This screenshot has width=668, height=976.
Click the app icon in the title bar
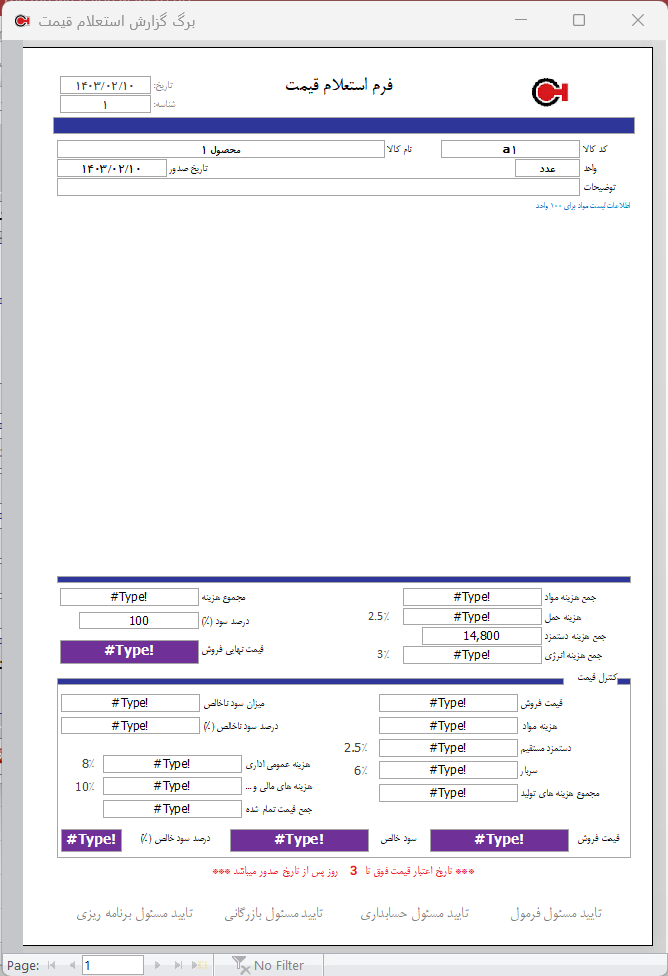(21, 20)
